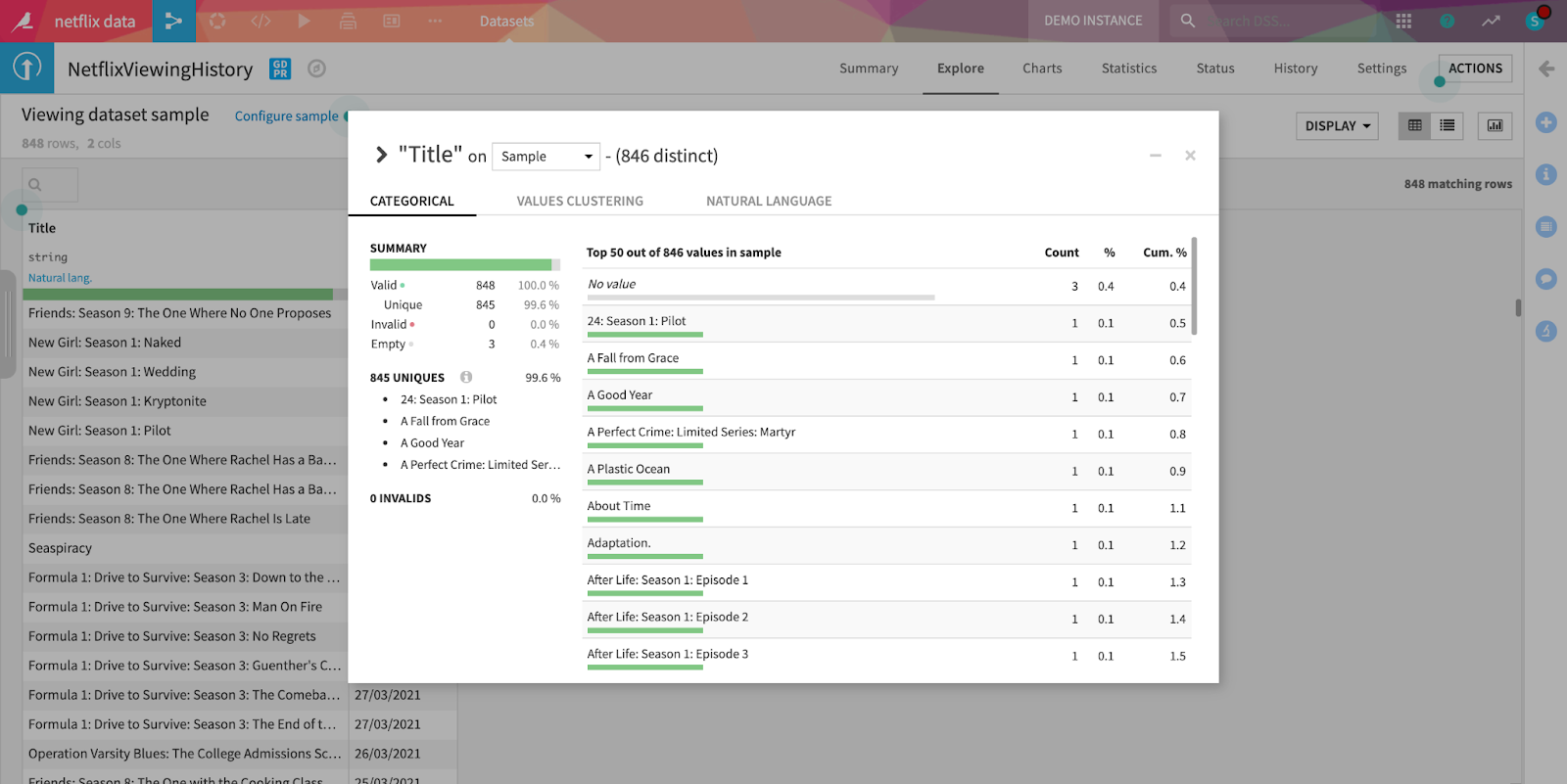Open the more options ellipsis menu

tap(435, 21)
